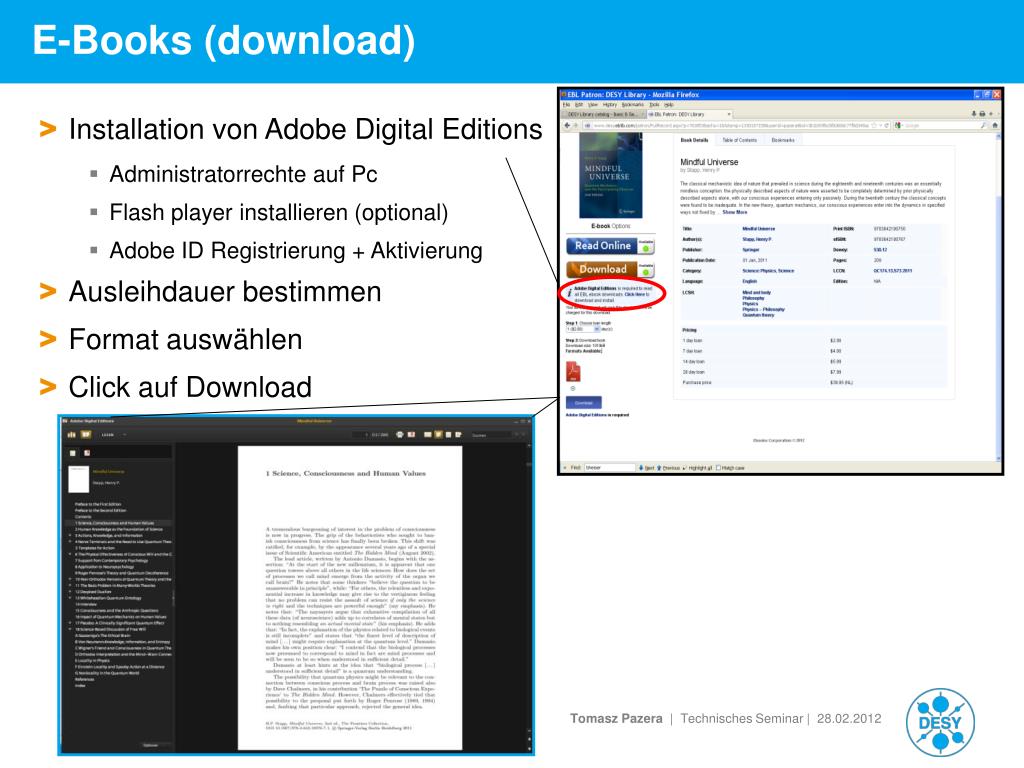This screenshot has height=768, width=1024.
Task: Show bookmarks panel icon in Digital Editions sidebar
Action: (87, 453)
